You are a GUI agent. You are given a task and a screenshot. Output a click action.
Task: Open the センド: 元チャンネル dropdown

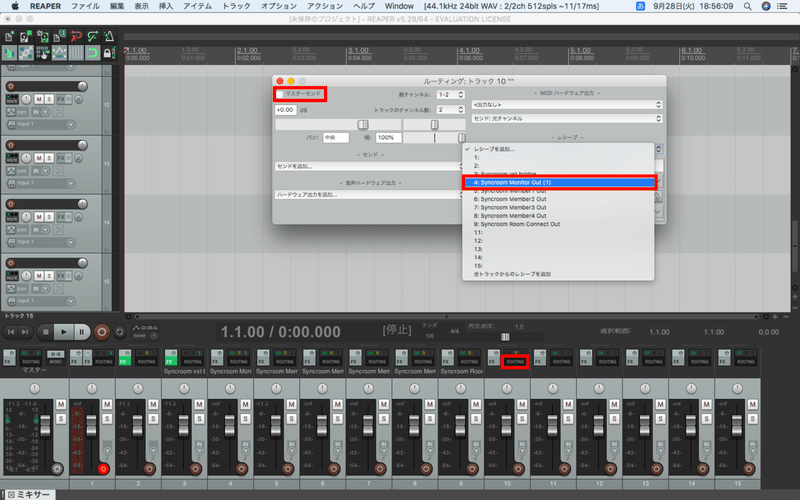point(567,118)
